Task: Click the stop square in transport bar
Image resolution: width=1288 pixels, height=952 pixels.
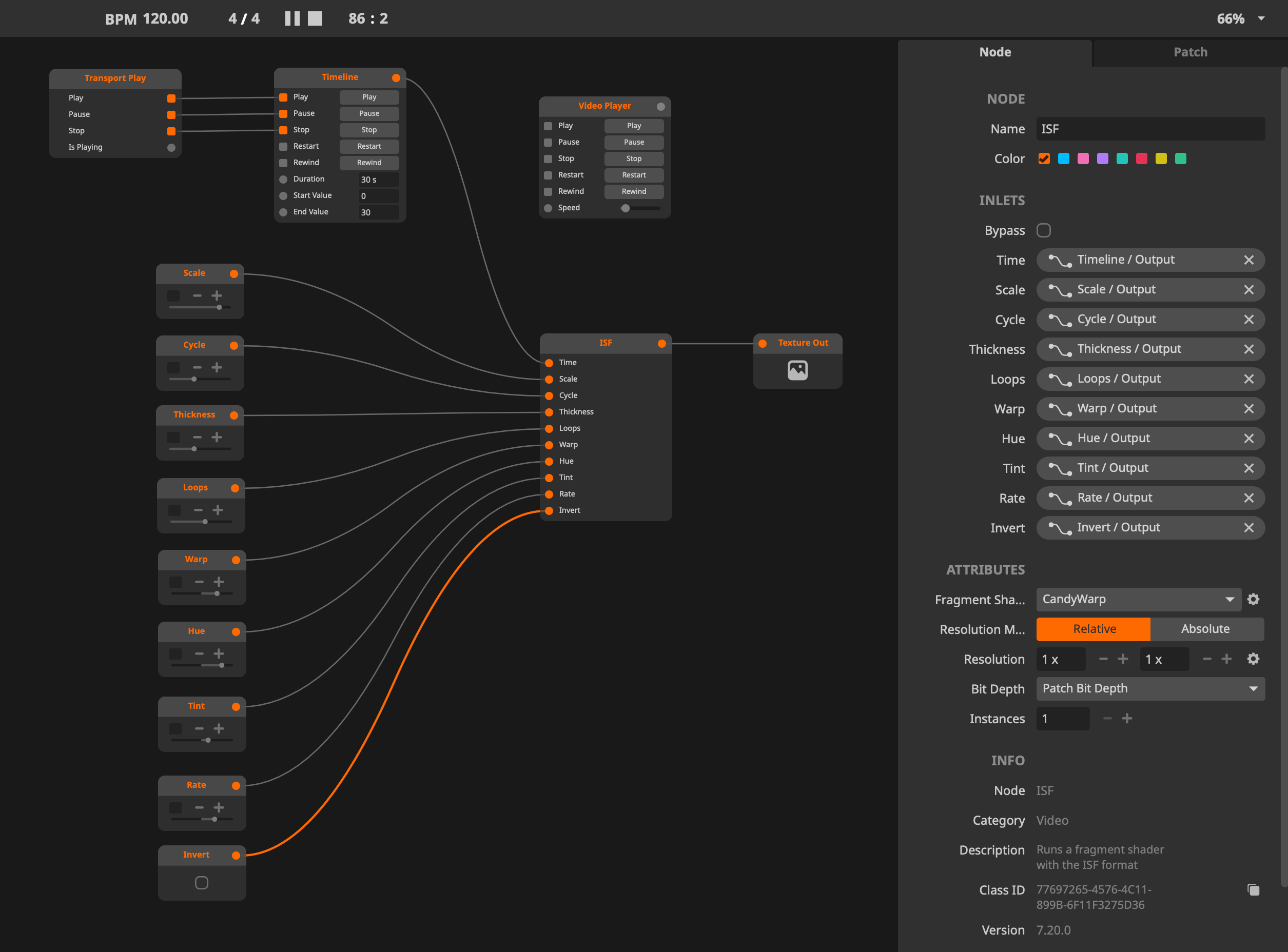Action: click(x=315, y=18)
